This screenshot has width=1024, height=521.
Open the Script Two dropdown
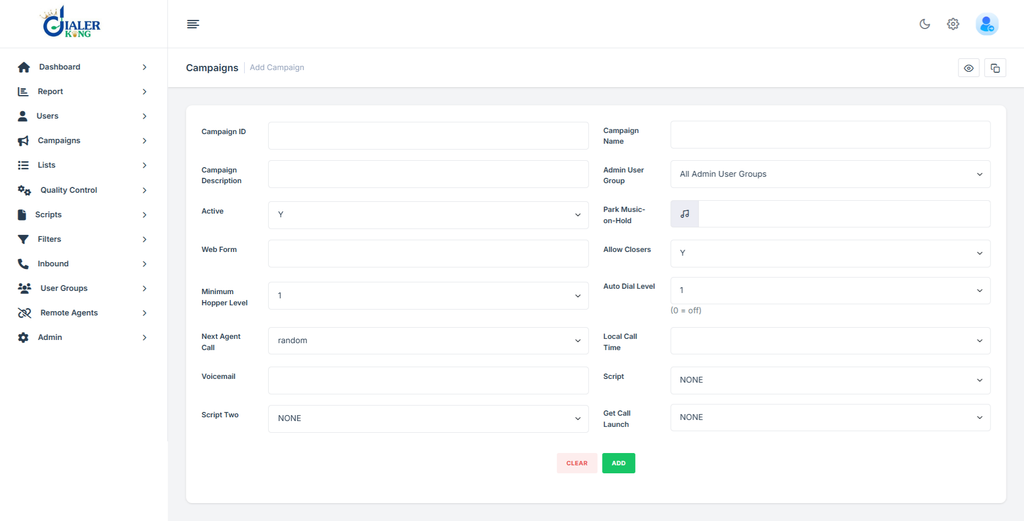point(428,418)
